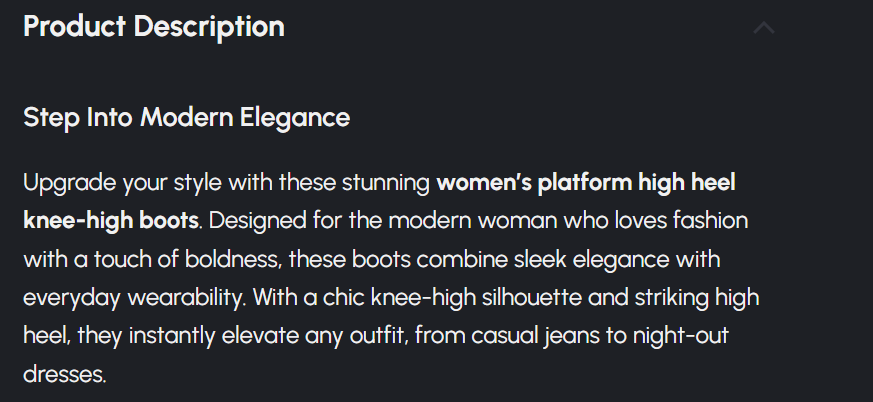
Task: Click the "Step Into Modern Elegance" subheading
Action: (x=186, y=118)
